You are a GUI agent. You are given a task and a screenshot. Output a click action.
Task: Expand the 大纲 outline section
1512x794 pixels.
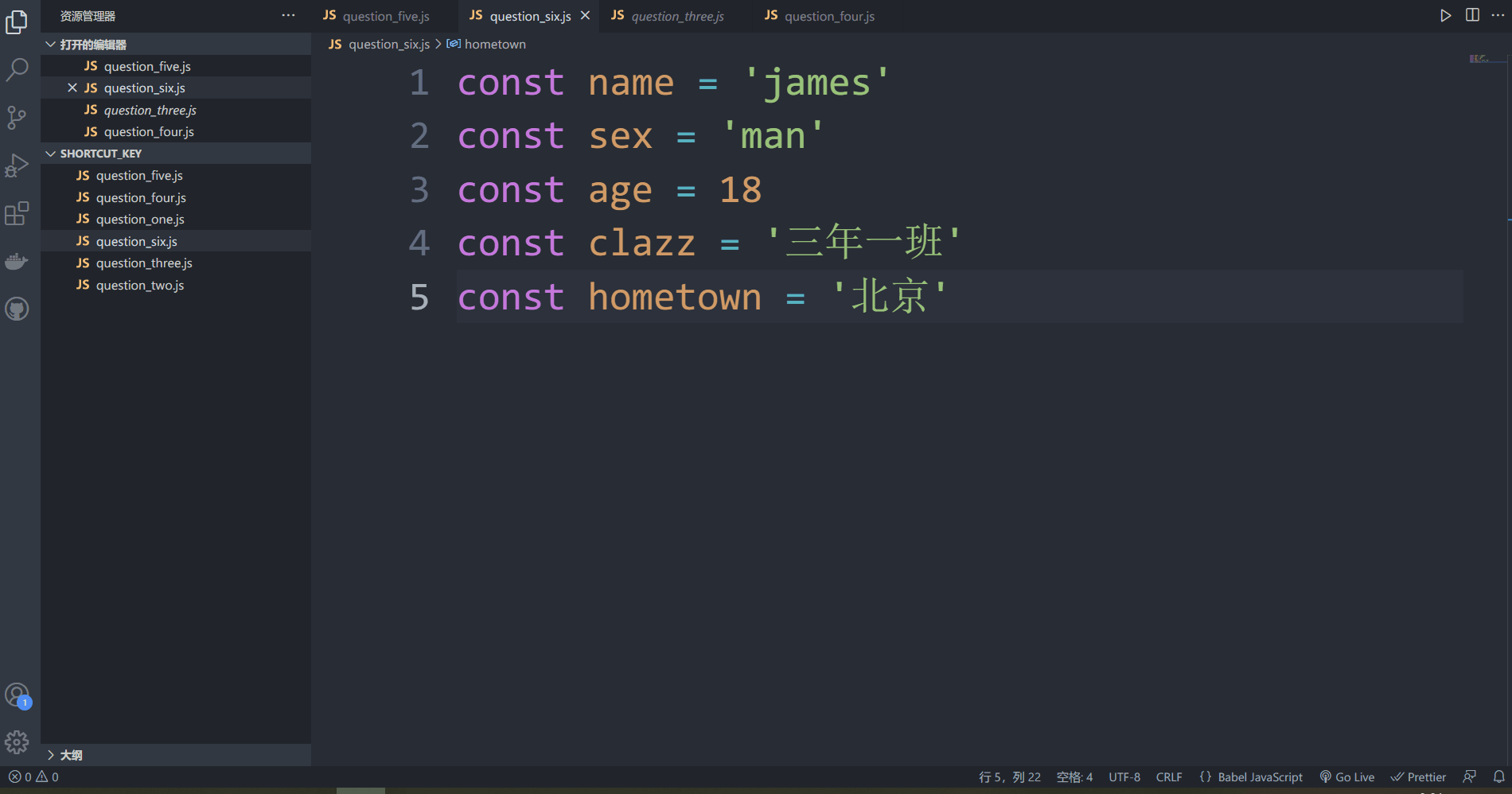pos(176,755)
